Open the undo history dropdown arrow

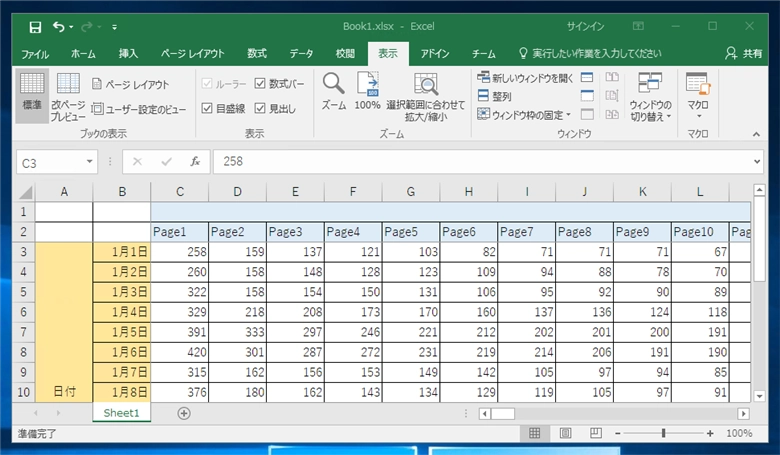pyautogui.click(x=72, y=27)
